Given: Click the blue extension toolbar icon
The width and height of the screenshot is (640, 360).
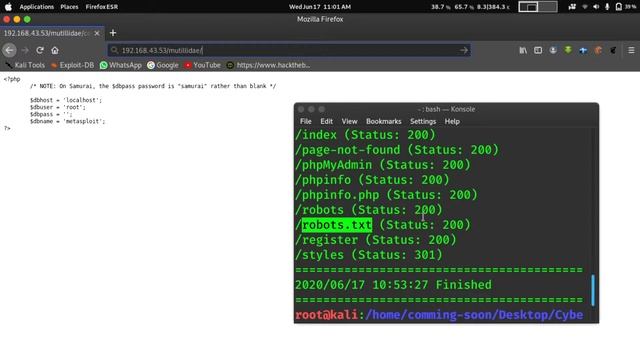Looking at the screenshot, I should point(583,50).
